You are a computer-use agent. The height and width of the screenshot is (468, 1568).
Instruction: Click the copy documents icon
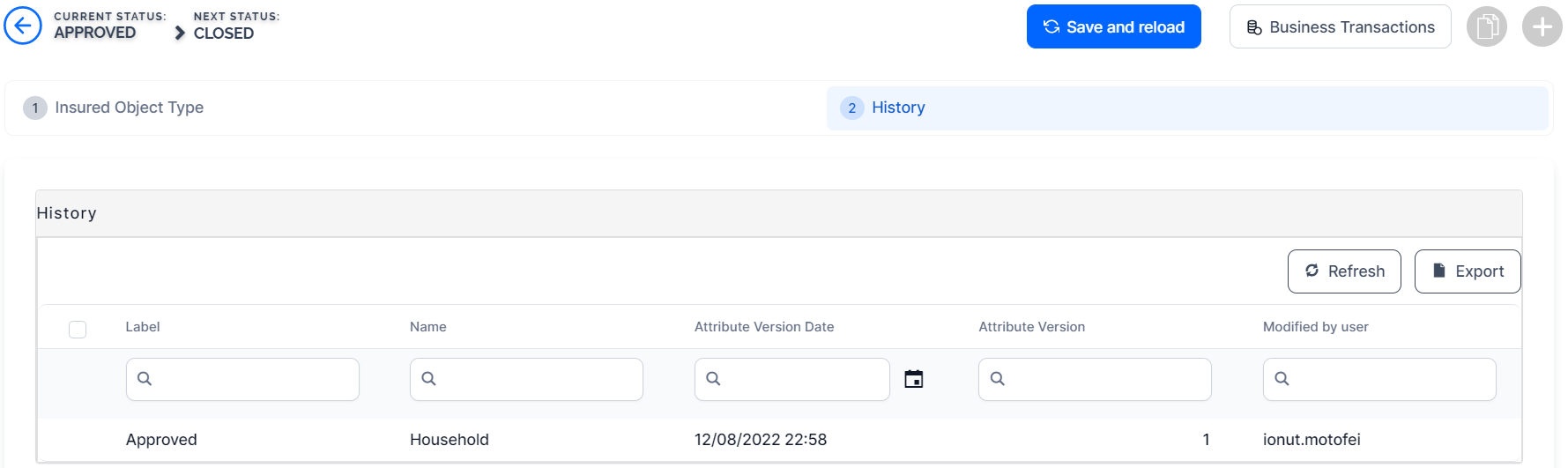(1486, 26)
